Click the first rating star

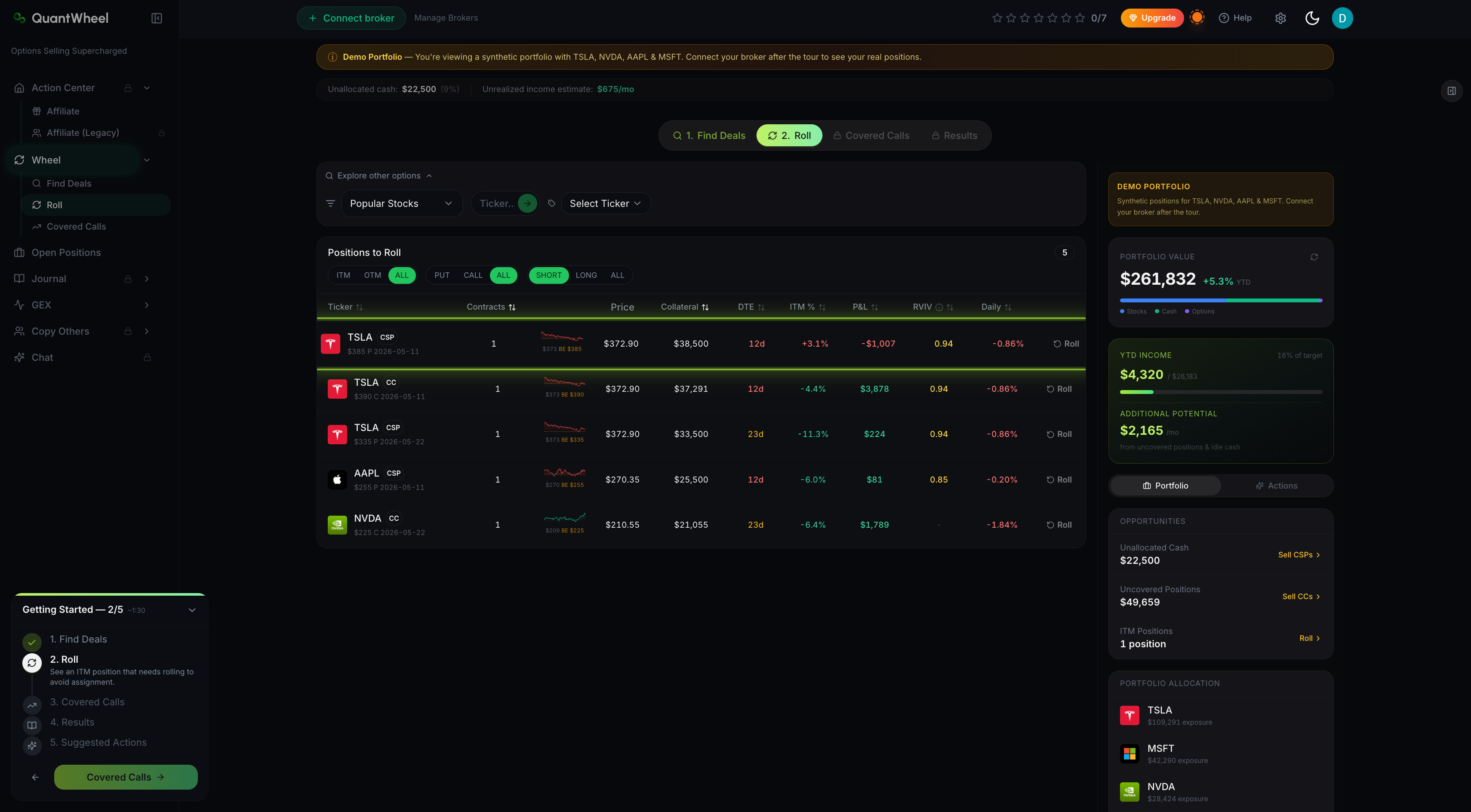point(997,18)
